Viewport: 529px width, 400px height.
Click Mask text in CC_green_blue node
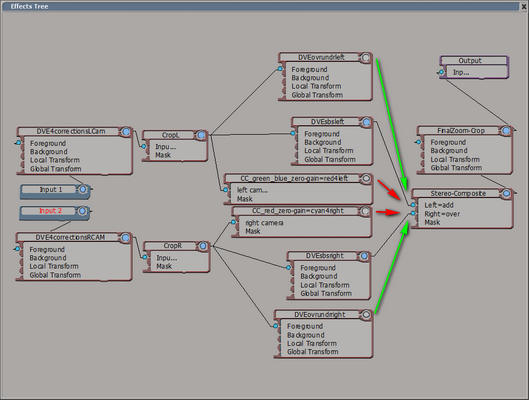[x=245, y=199]
